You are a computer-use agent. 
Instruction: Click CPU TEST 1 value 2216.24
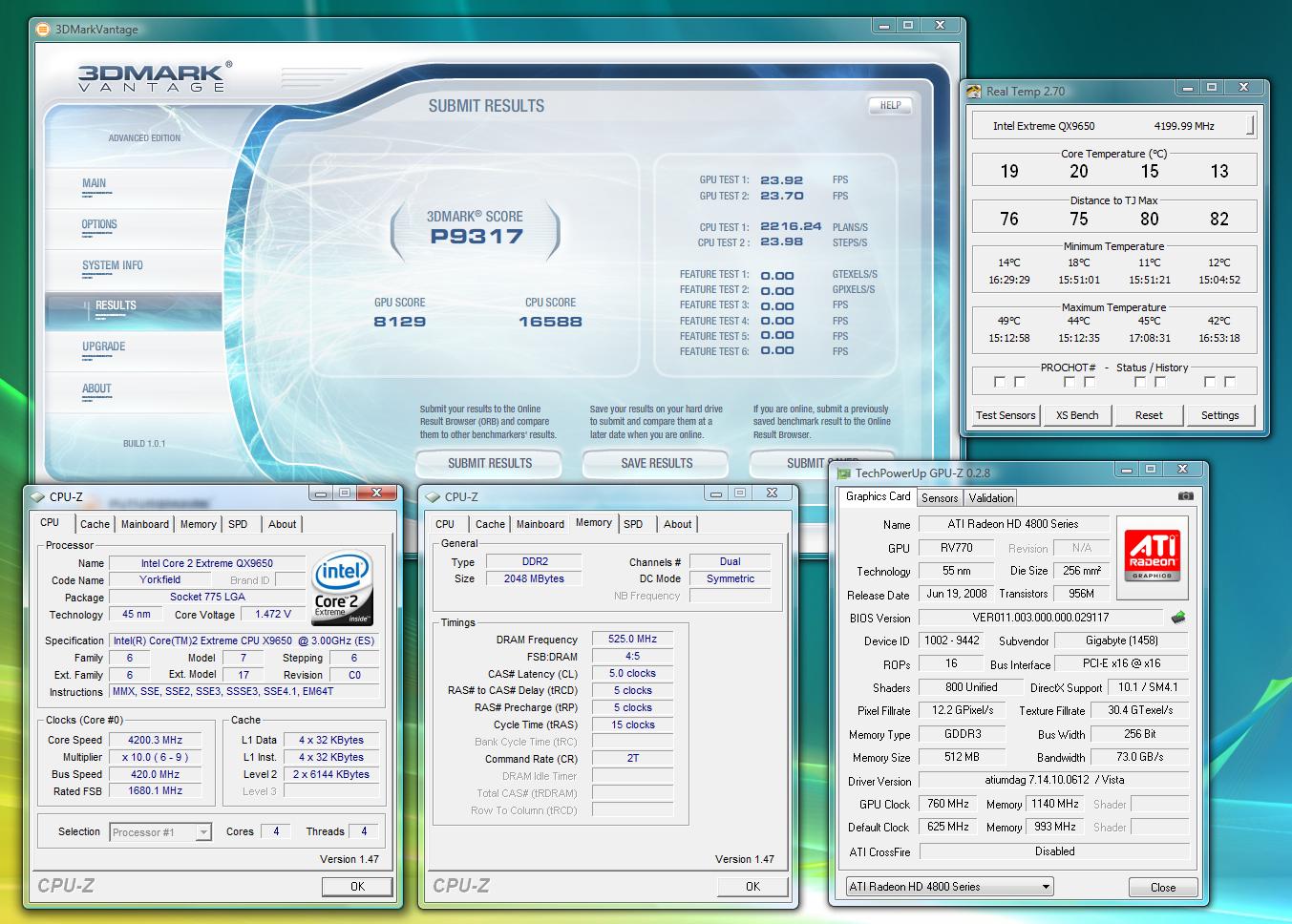[x=791, y=227]
